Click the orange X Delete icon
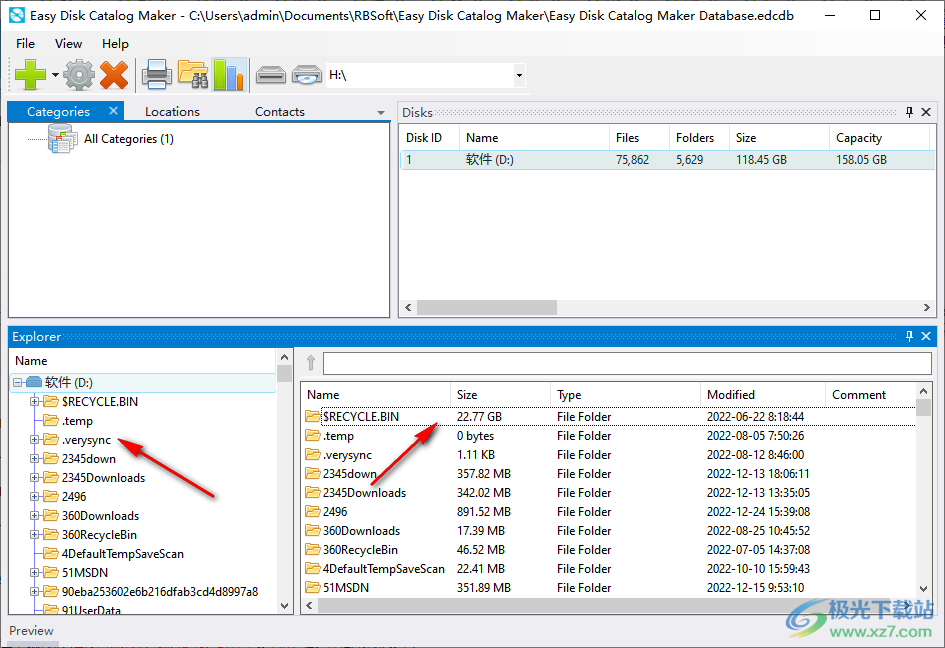This screenshot has width=945, height=648. coord(114,75)
